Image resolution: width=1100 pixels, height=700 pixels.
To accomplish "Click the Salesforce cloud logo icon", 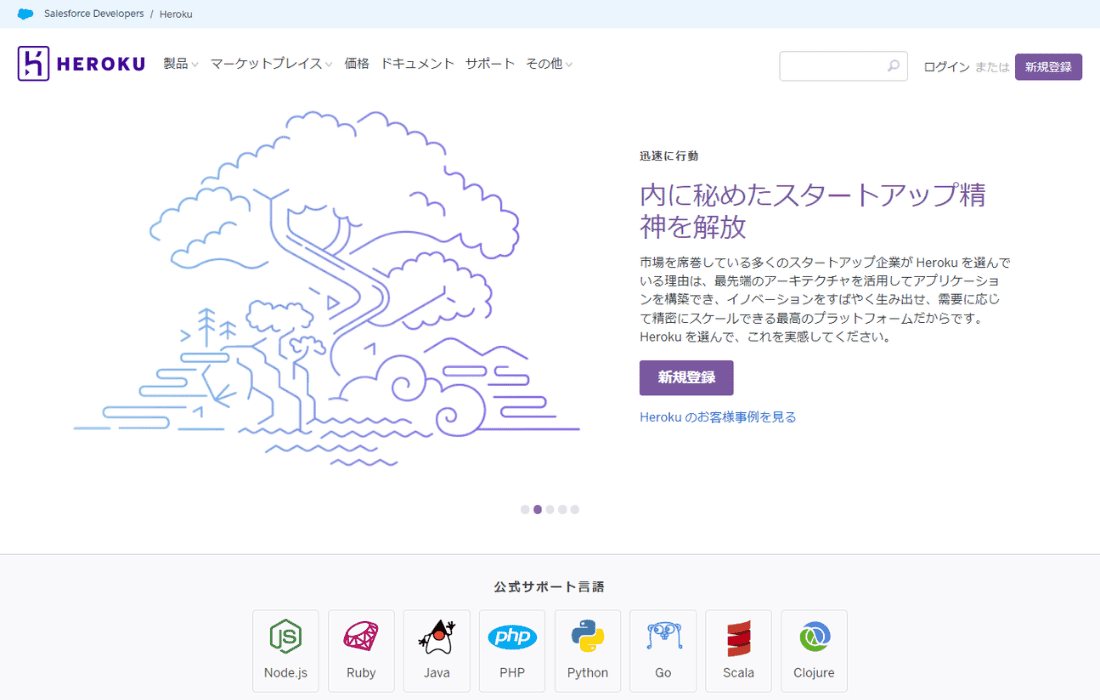I will coord(25,14).
